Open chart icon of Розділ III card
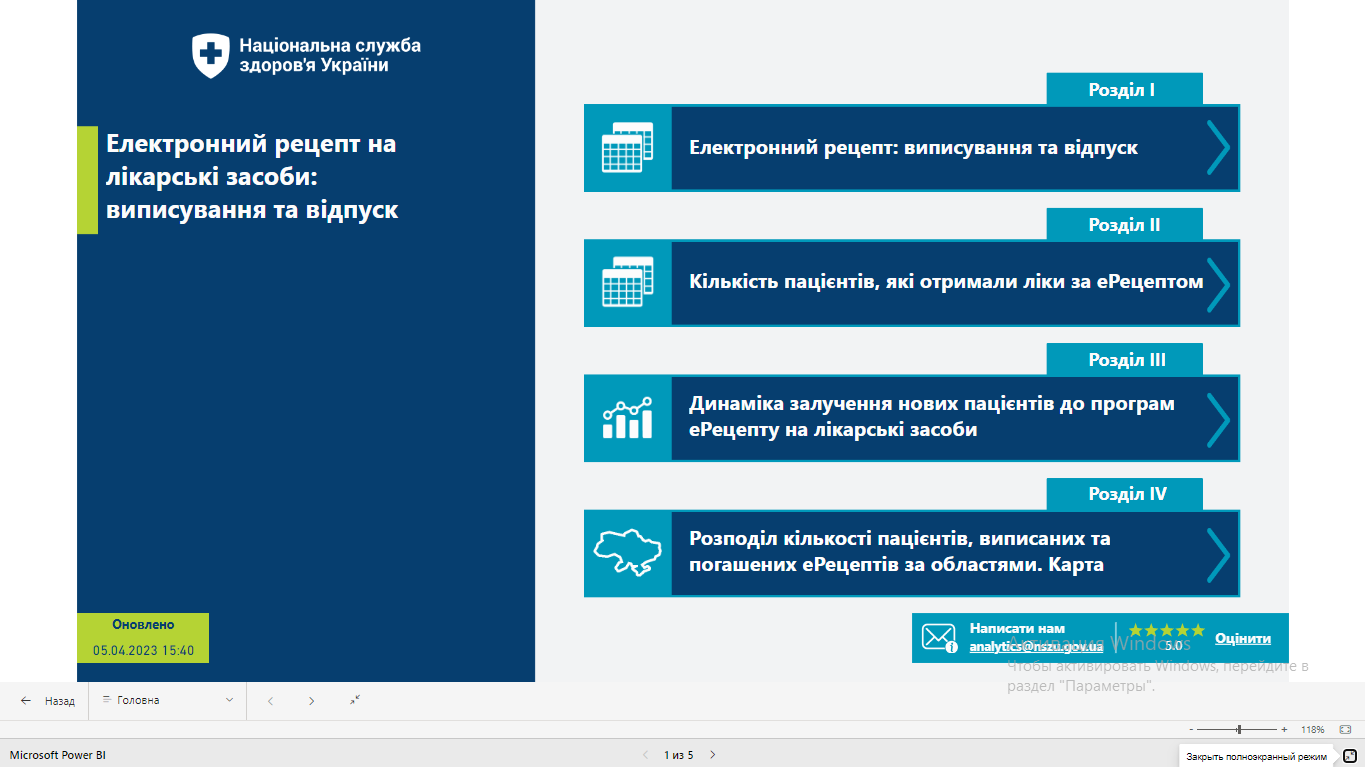This screenshot has height=767, width=1365. (627, 418)
